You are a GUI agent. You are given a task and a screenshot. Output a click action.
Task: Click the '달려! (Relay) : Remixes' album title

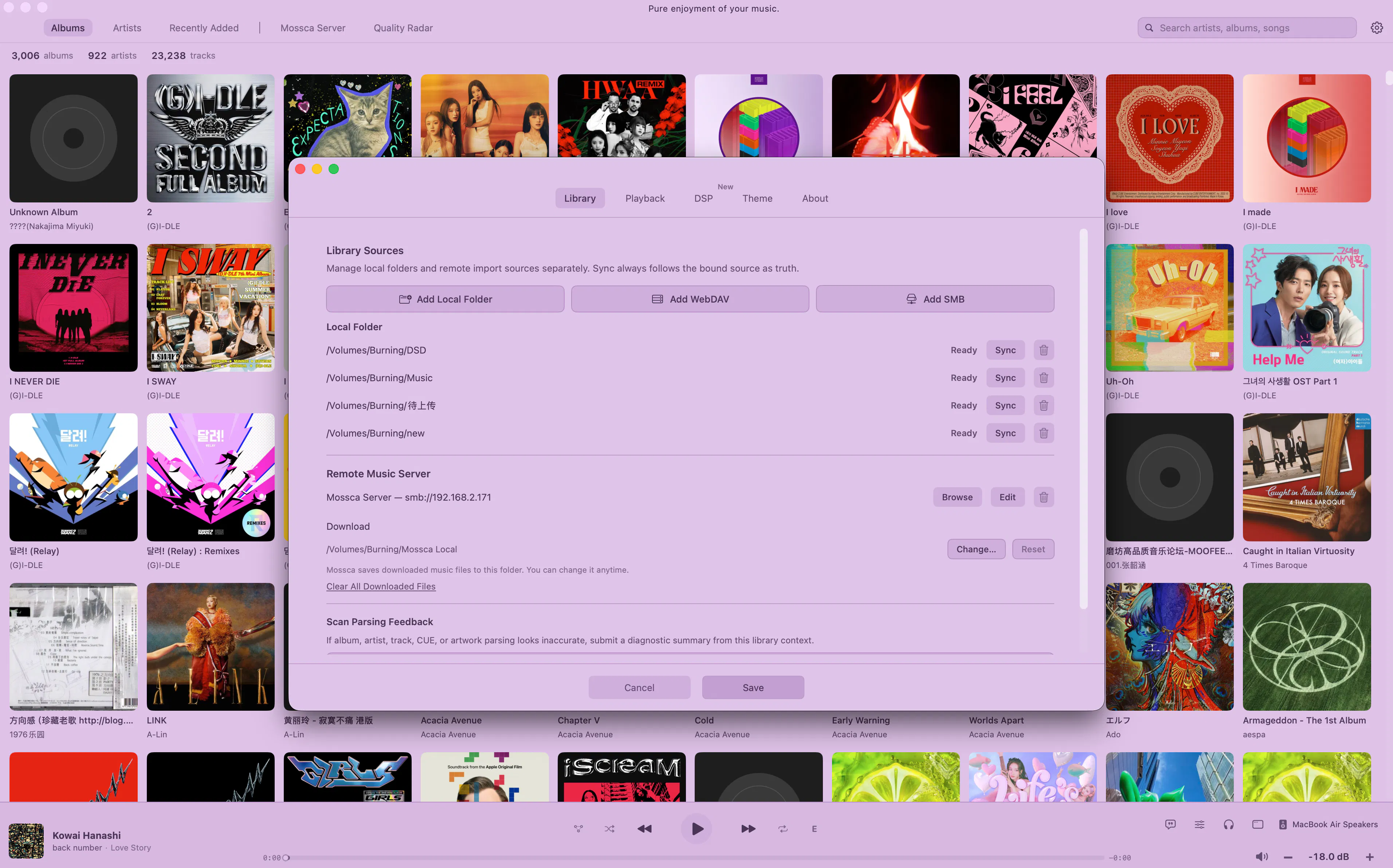193,551
